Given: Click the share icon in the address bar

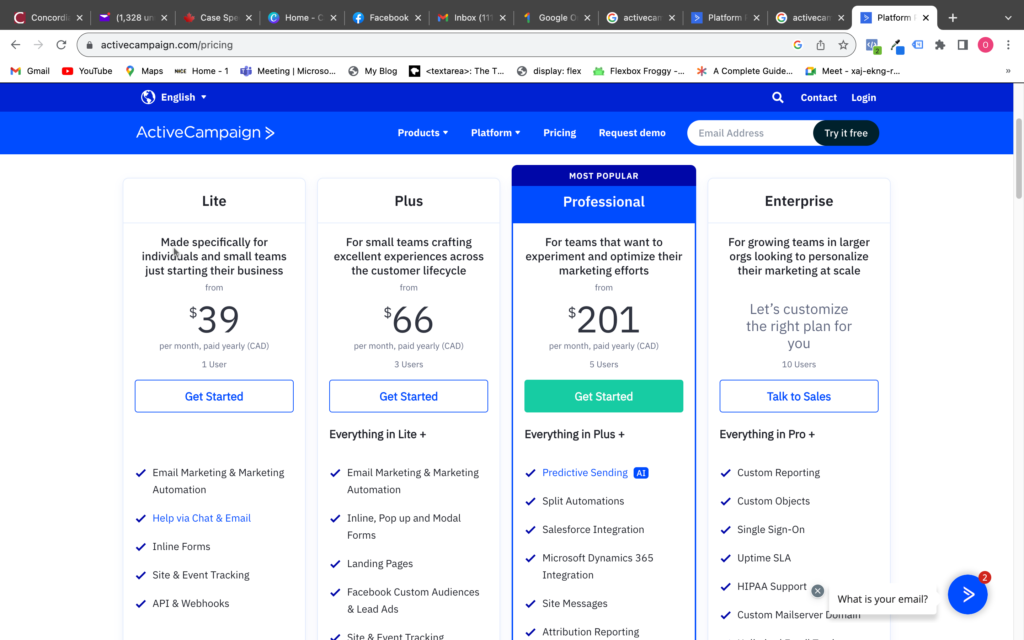Looking at the screenshot, I should tap(821, 45).
